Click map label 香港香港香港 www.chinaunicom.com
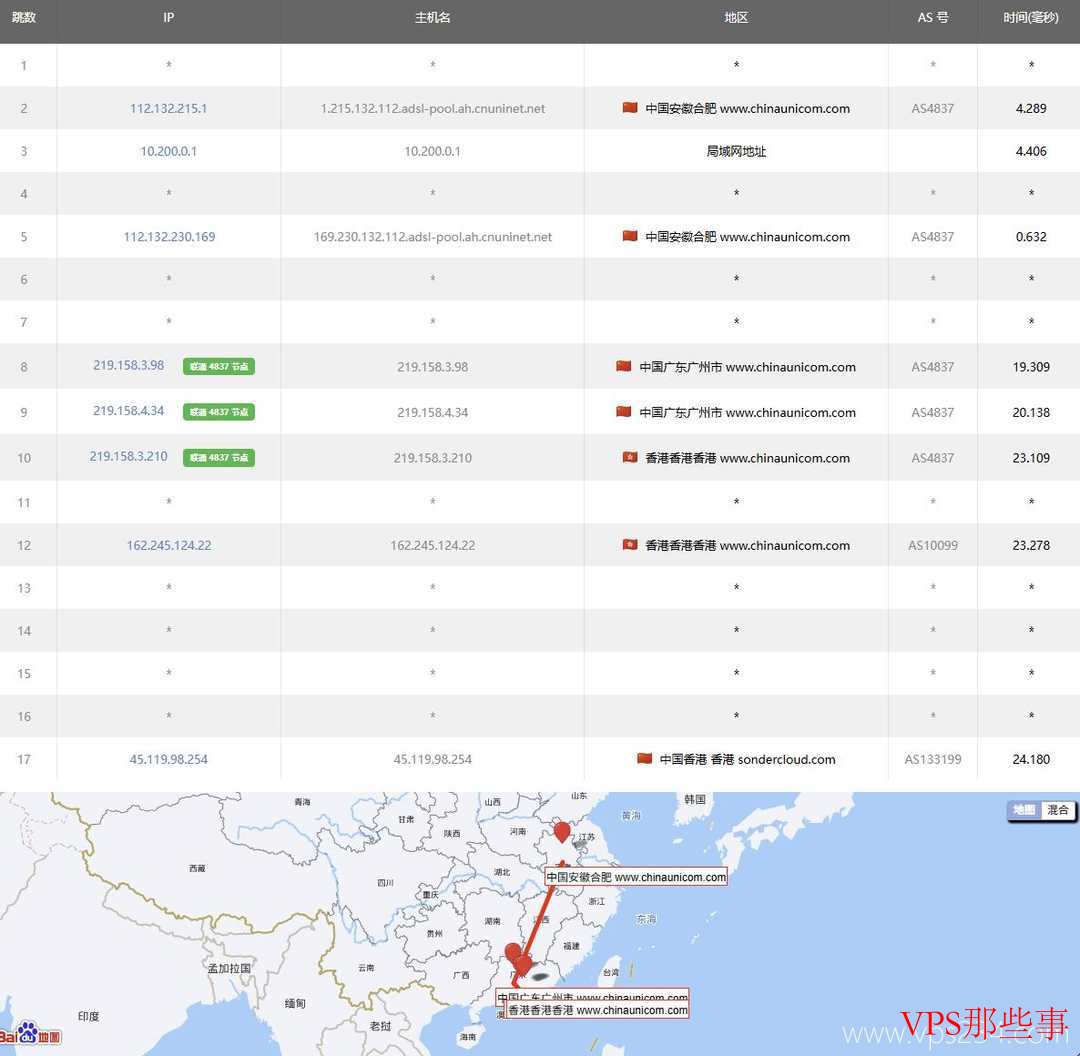 pyautogui.click(x=598, y=1011)
